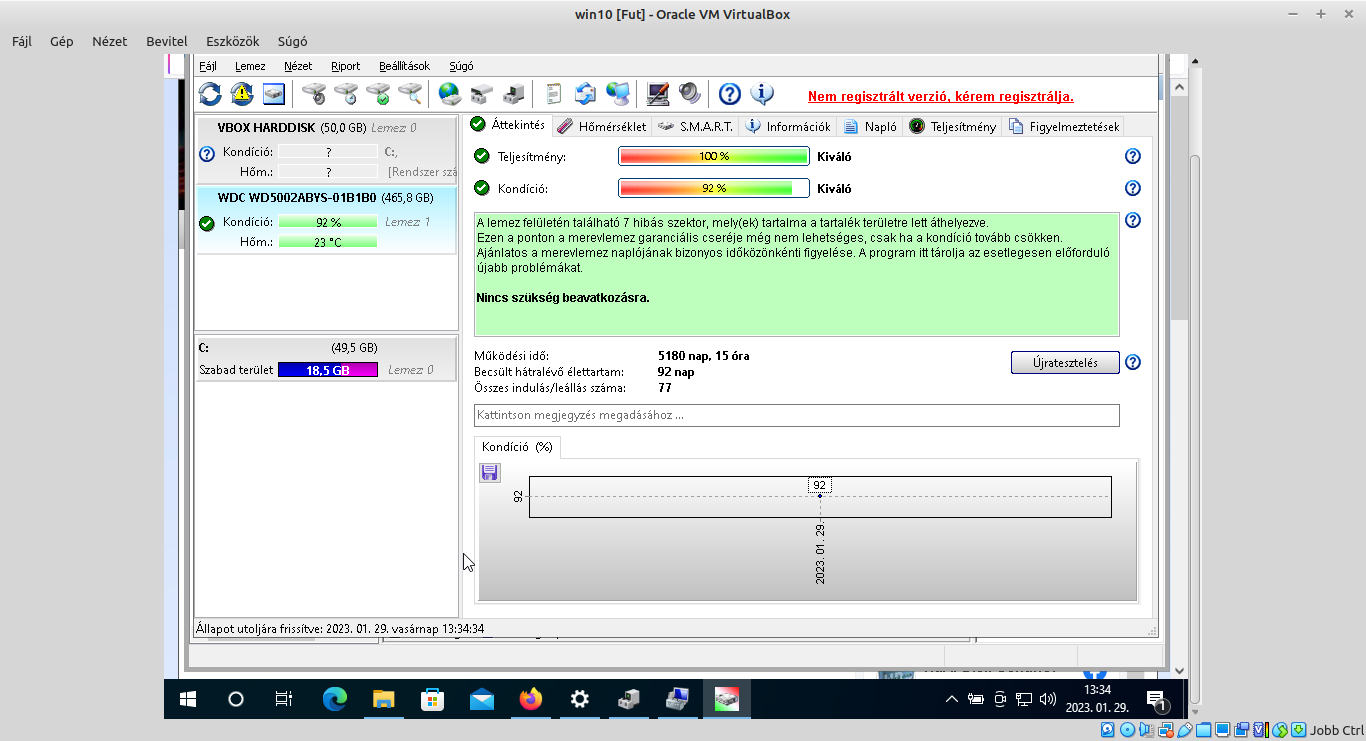The image size is (1366, 741).
Task: Click the globe over disk toolbar icon
Action: point(450,94)
